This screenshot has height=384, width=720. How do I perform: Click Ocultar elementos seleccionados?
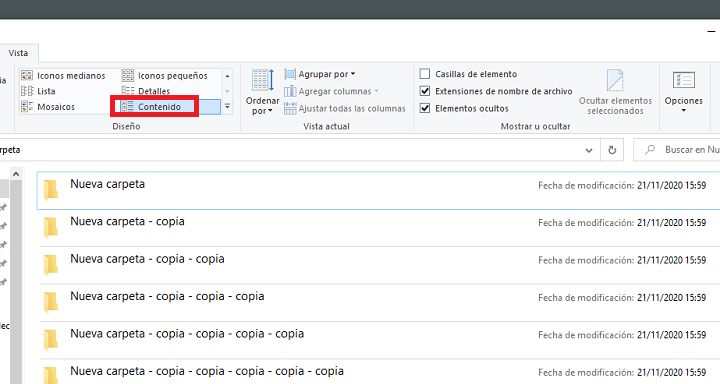615,92
